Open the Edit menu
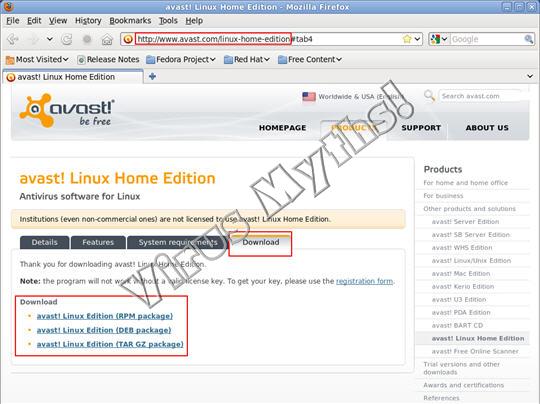Viewport: 540px width, 404px height. 34,21
